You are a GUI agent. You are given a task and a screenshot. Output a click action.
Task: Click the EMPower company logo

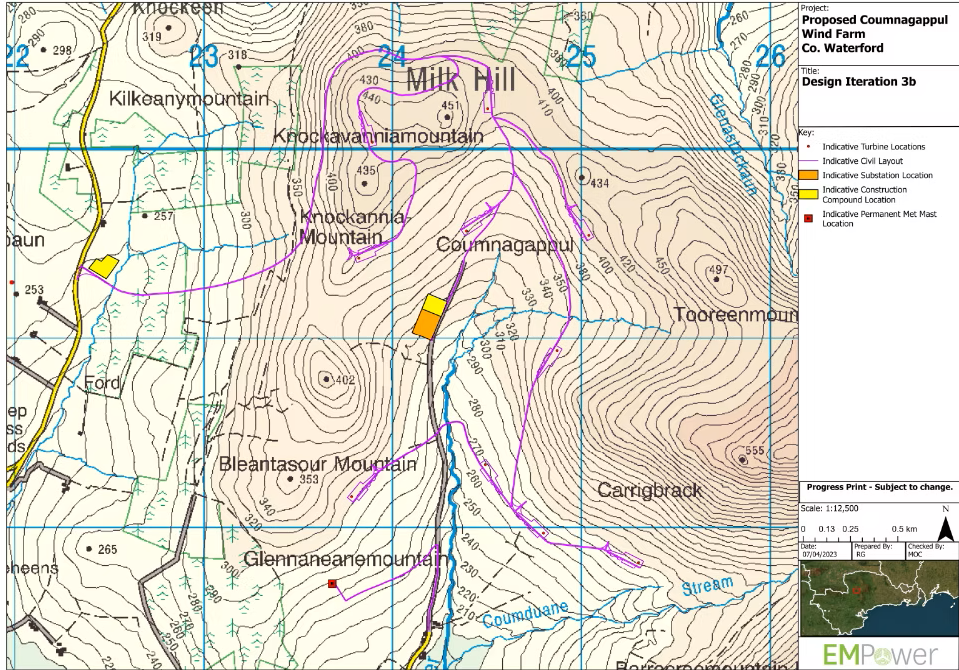880,652
